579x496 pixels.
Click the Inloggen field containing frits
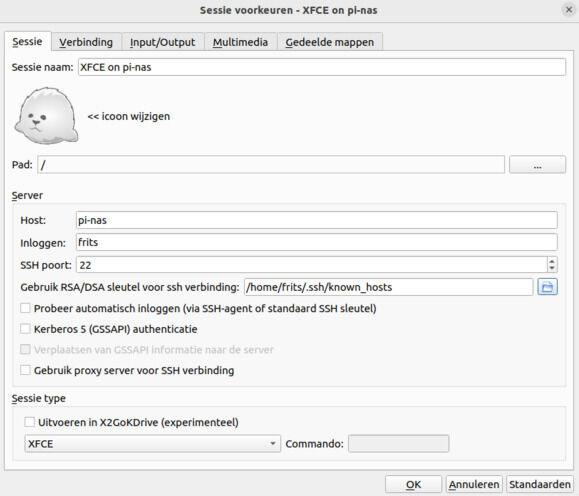pos(317,243)
